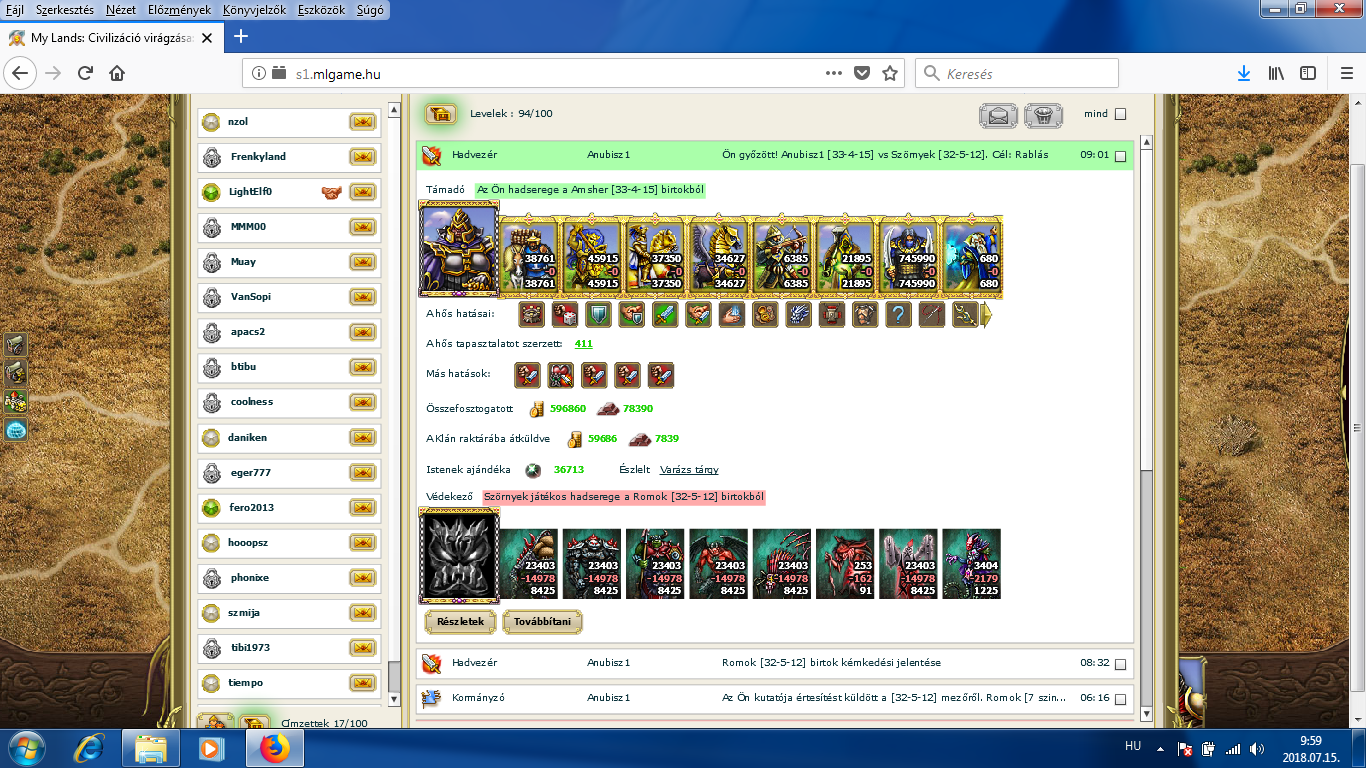
Task: Check the box for the 09:01 battle report
Action: [x=1120, y=156]
